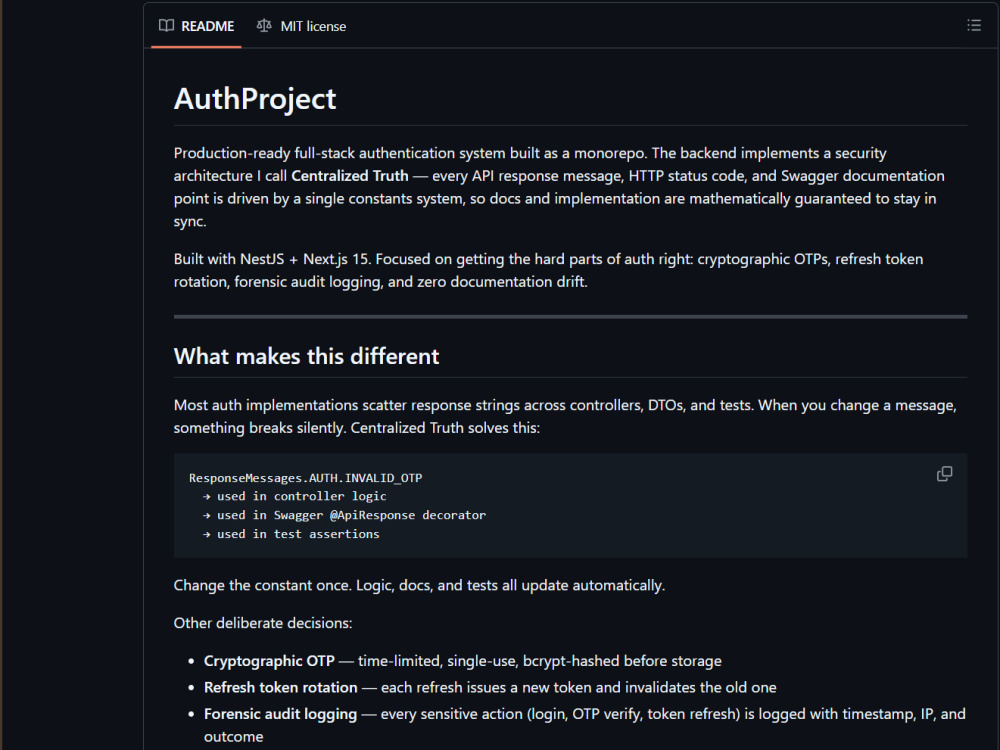Image resolution: width=1000 pixels, height=750 pixels.
Task: Copy the code block contents
Action: pyautogui.click(x=945, y=474)
